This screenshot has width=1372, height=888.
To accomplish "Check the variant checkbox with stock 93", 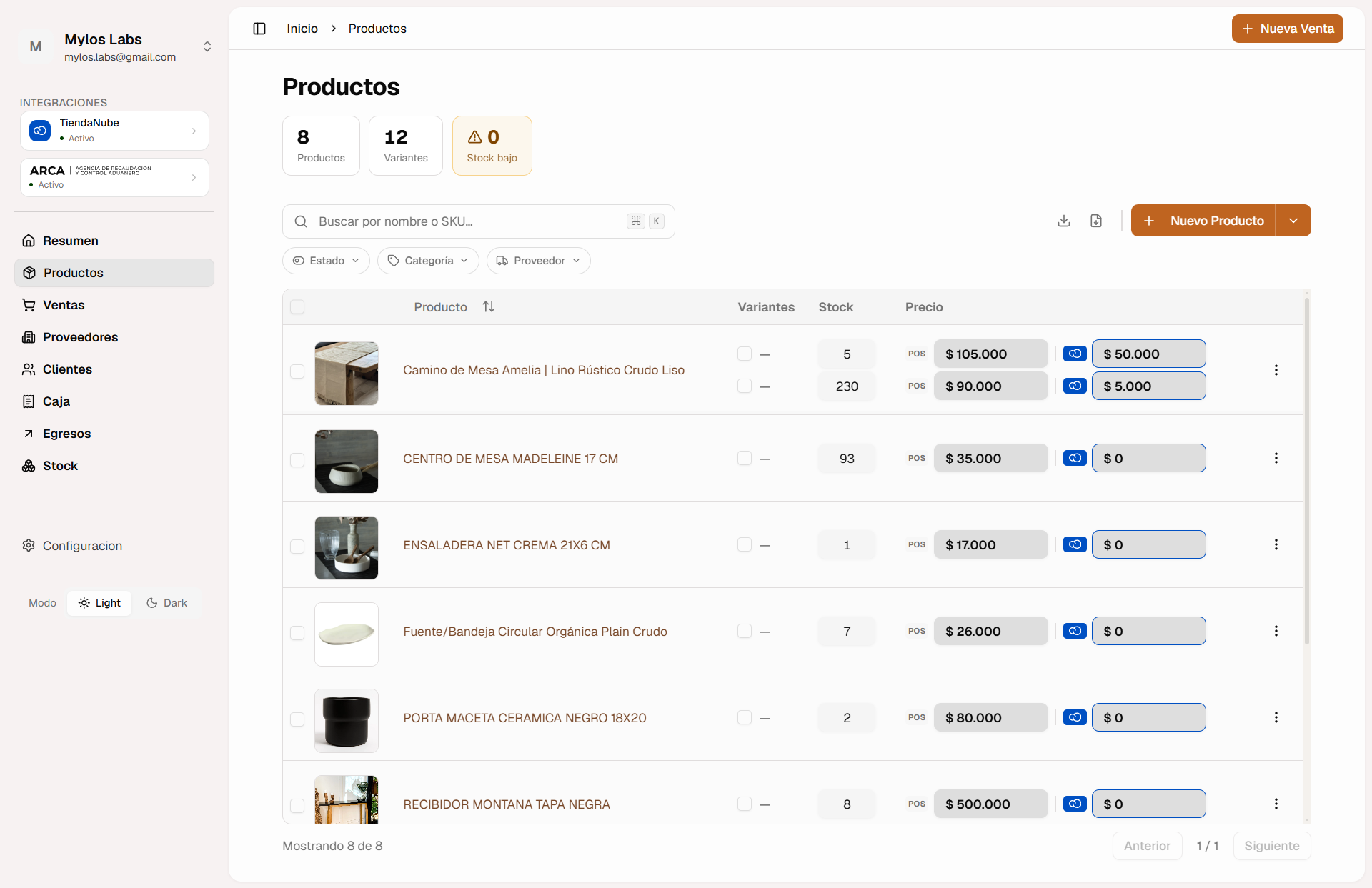I will (x=745, y=458).
